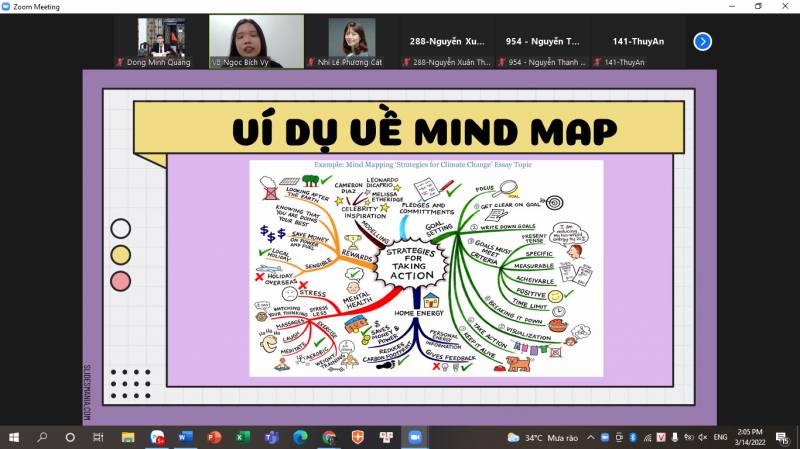Switch to Microsoft Teams taskbar icon

(x=271, y=438)
